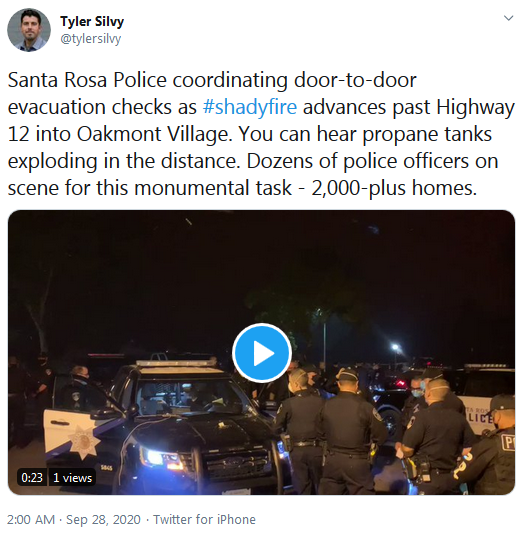
Task: Click the words "Santa Rosa Police"
Action: click(x=87, y=80)
